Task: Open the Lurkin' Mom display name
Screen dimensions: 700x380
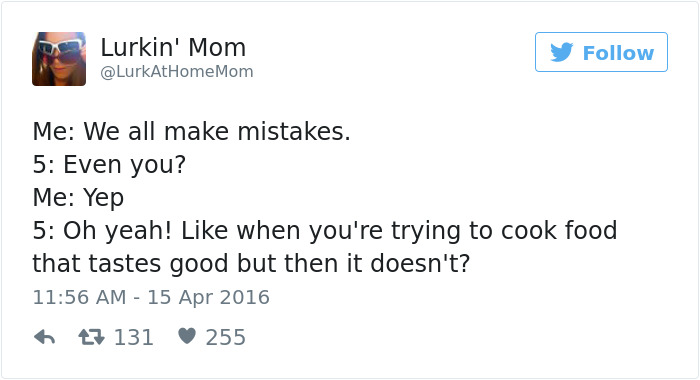Action: (x=173, y=47)
